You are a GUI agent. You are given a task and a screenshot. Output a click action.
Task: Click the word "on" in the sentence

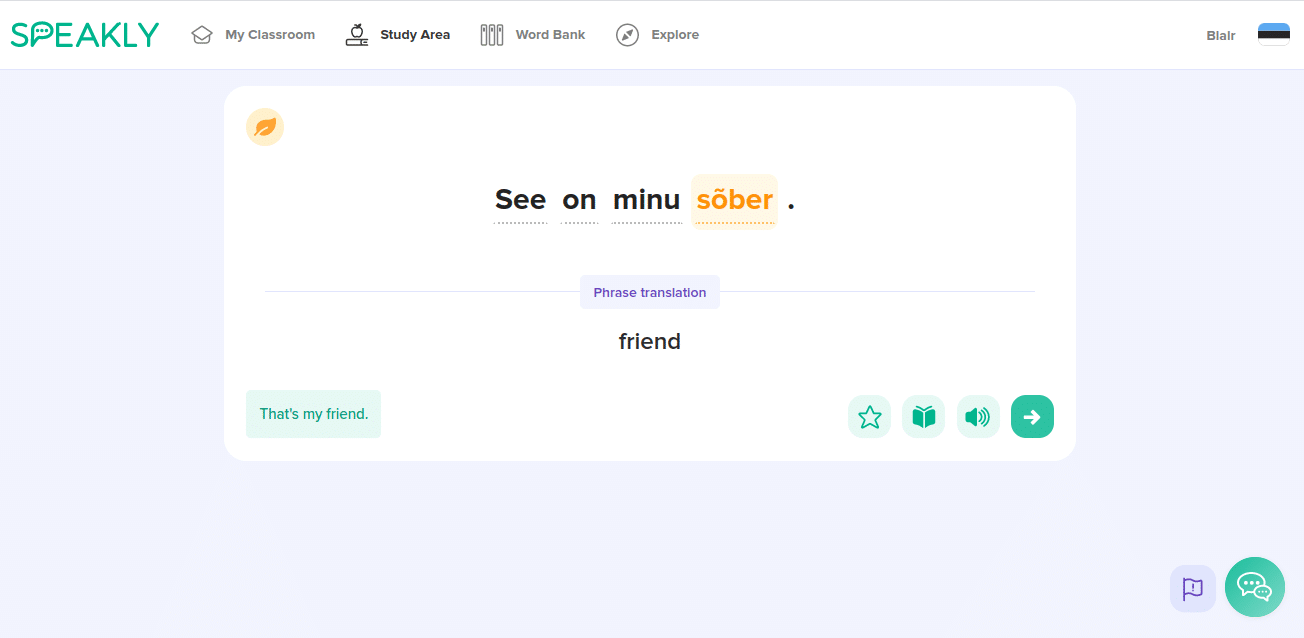click(x=579, y=200)
